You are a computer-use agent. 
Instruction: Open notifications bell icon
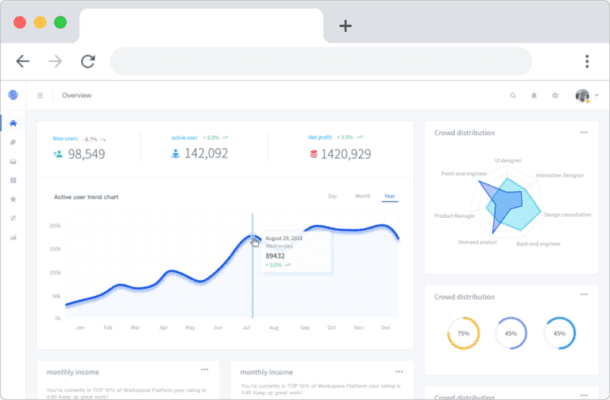coord(534,96)
